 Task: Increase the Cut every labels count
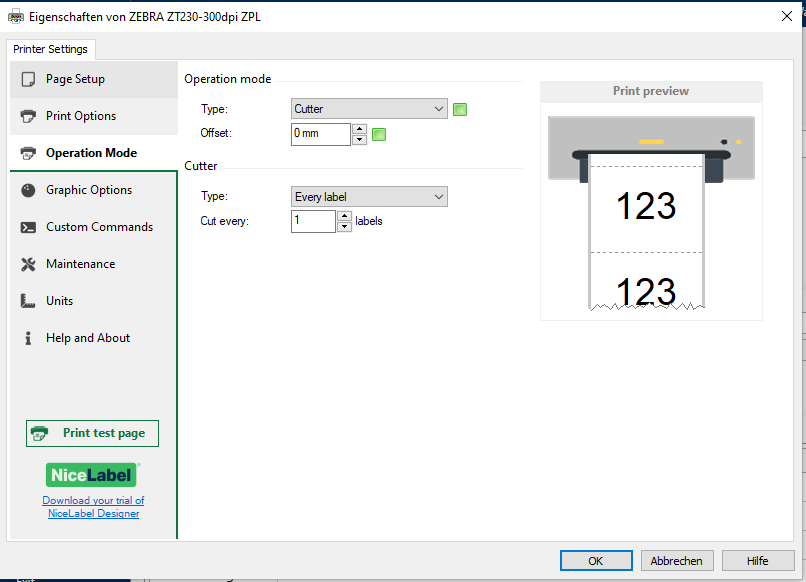(x=344, y=216)
